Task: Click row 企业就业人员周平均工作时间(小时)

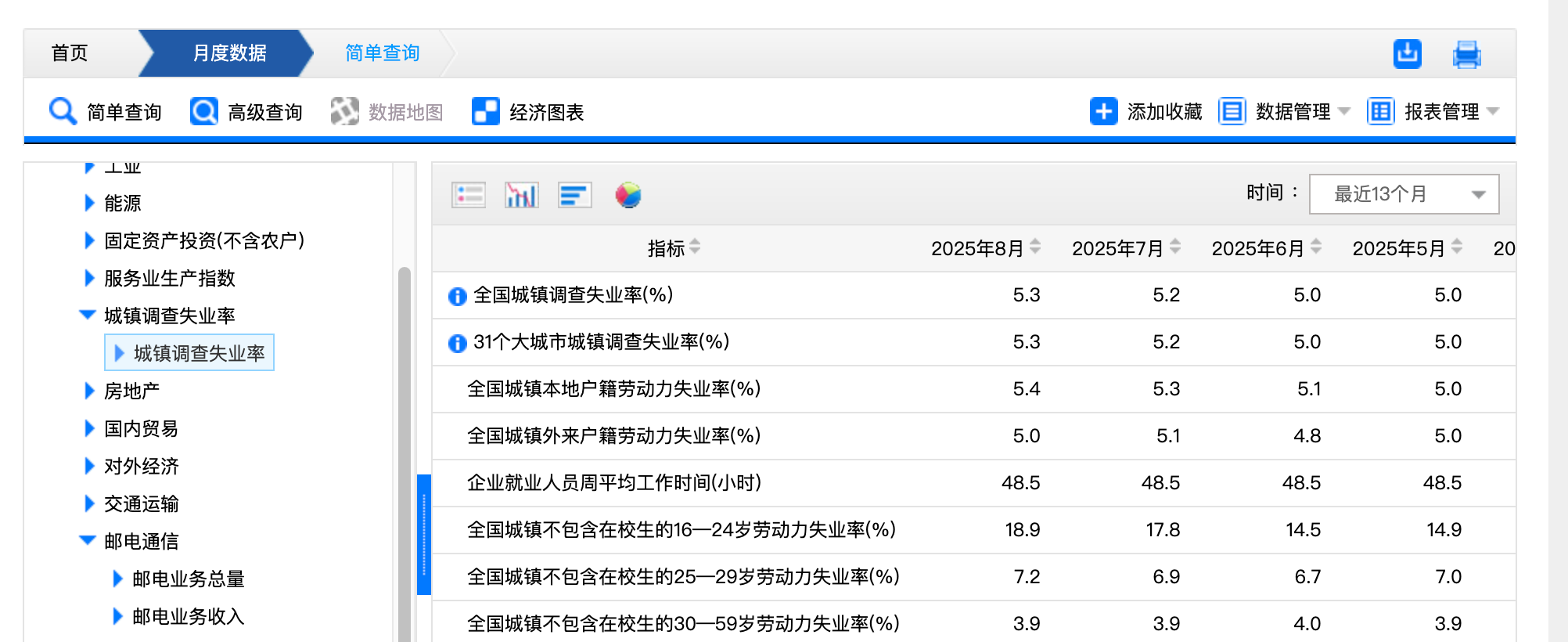Action: click(x=973, y=483)
